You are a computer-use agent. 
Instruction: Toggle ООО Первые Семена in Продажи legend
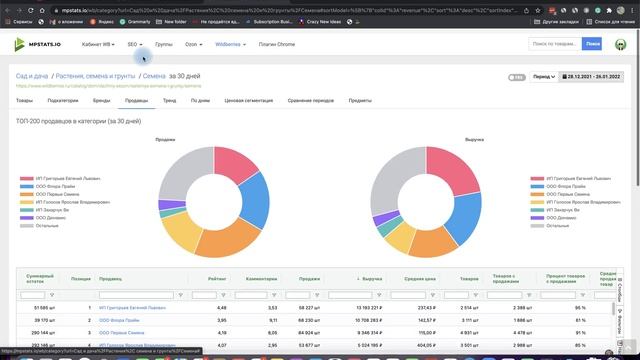pyautogui.click(x=49, y=194)
